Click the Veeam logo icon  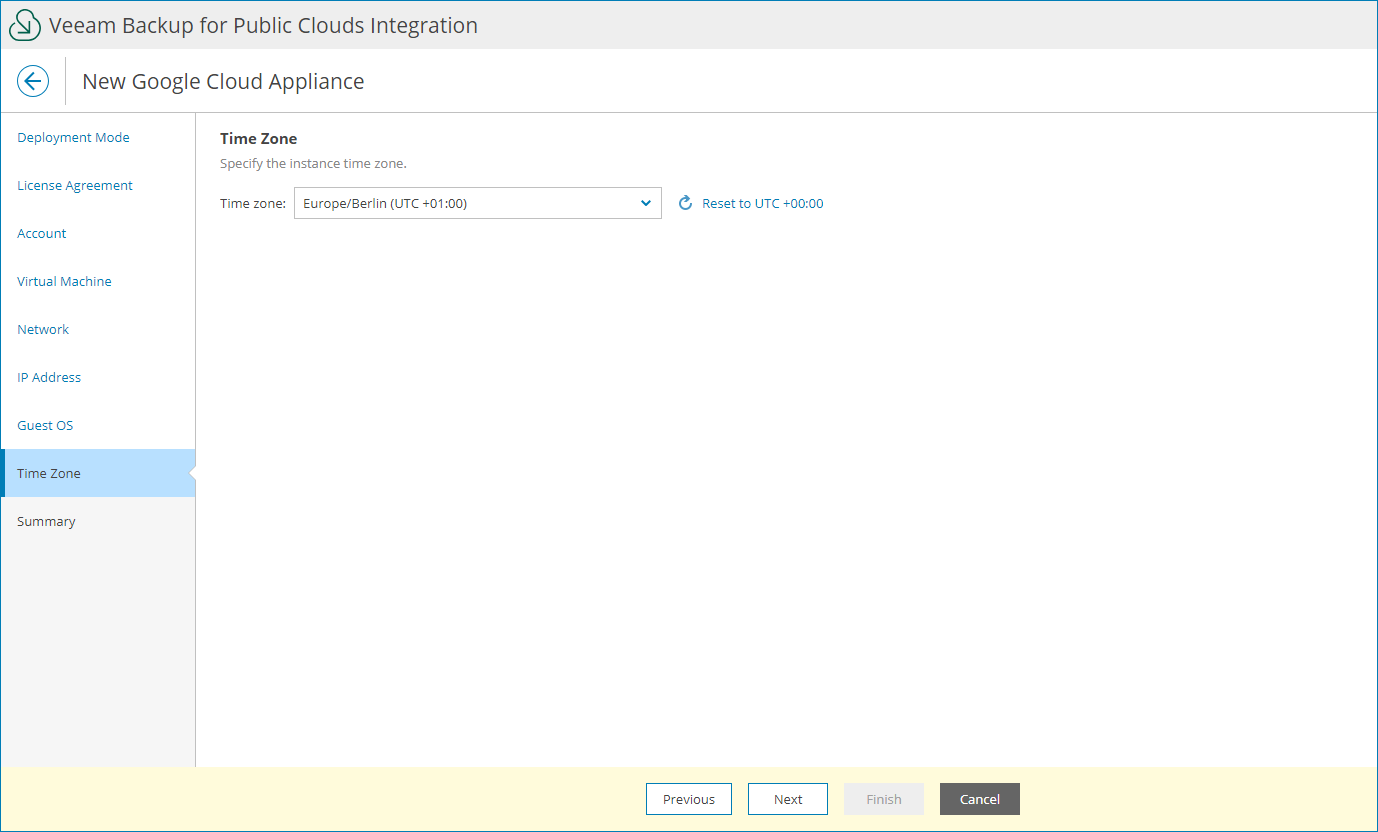(25, 26)
